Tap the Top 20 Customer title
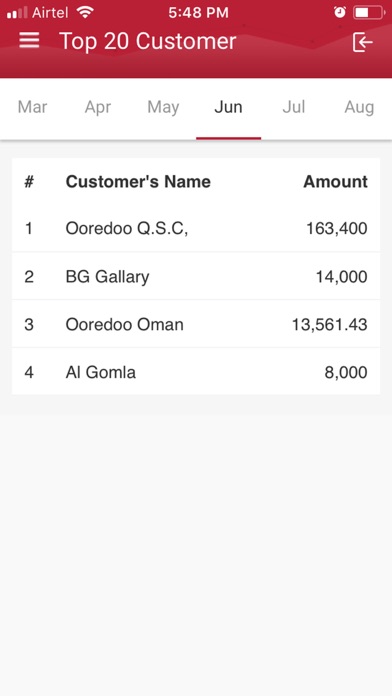This screenshot has height=696, width=392. coord(147,41)
